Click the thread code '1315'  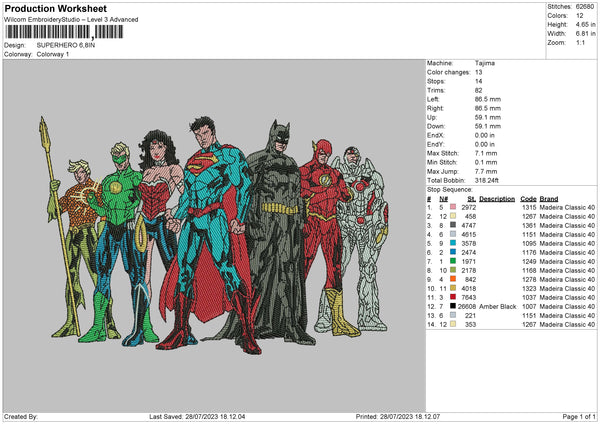click(529, 207)
